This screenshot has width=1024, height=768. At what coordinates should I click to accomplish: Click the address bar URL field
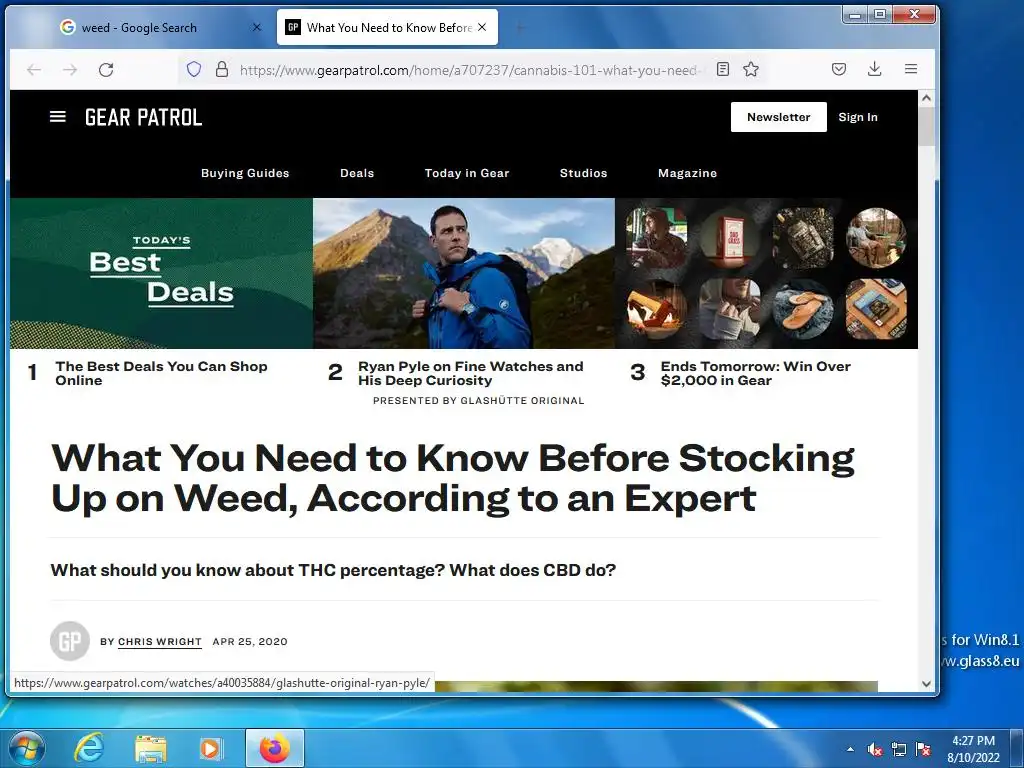pos(470,70)
